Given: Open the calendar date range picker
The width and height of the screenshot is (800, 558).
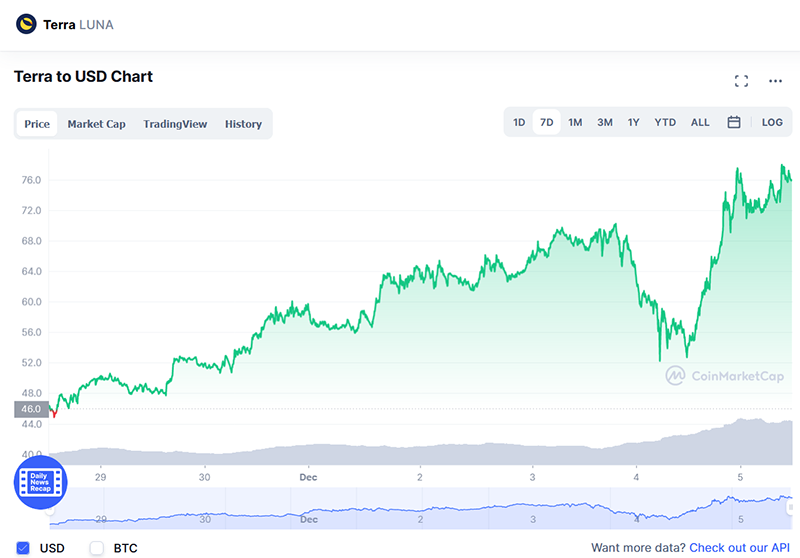Looking at the screenshot, I should [734, 122].
